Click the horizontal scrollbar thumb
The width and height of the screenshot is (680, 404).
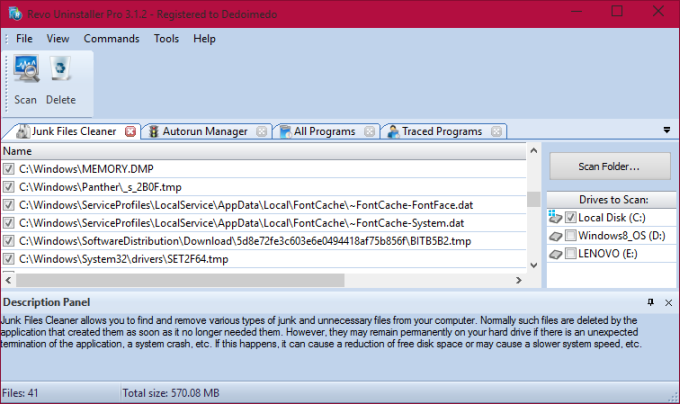(x=180, y=280)
